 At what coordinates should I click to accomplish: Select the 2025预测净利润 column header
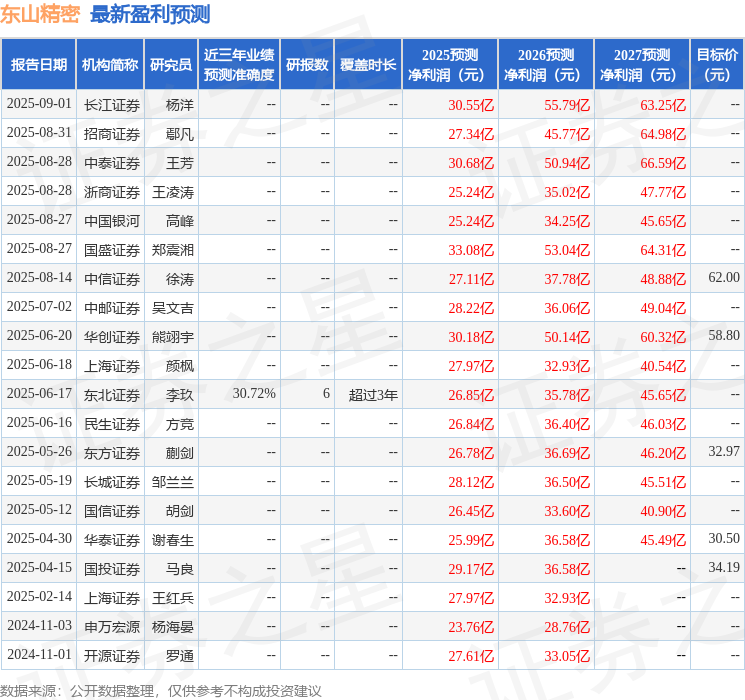pyautogui.click(x=450, y=65)
